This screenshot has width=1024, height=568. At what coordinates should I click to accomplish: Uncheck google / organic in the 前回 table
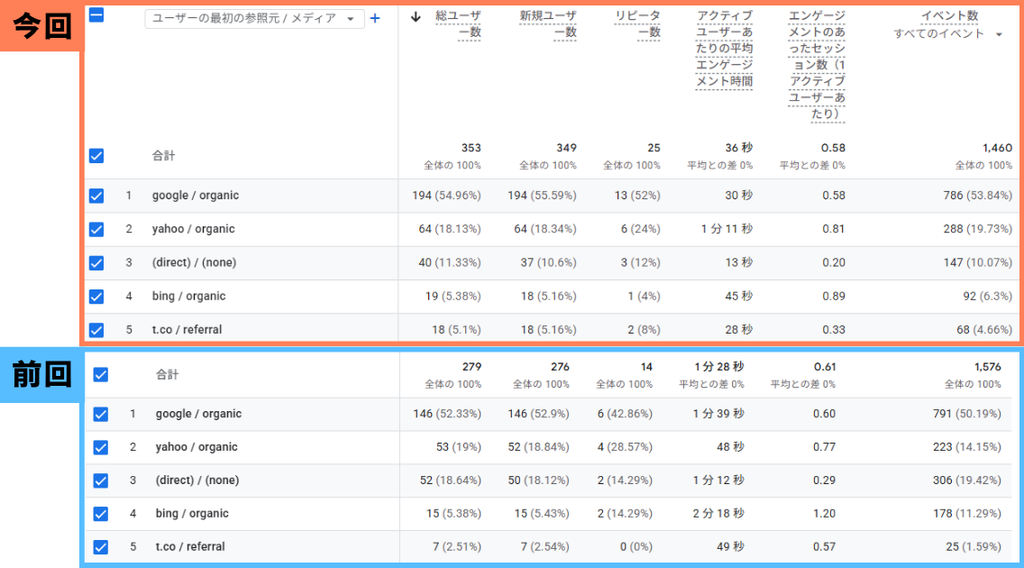tap(101, 414)
